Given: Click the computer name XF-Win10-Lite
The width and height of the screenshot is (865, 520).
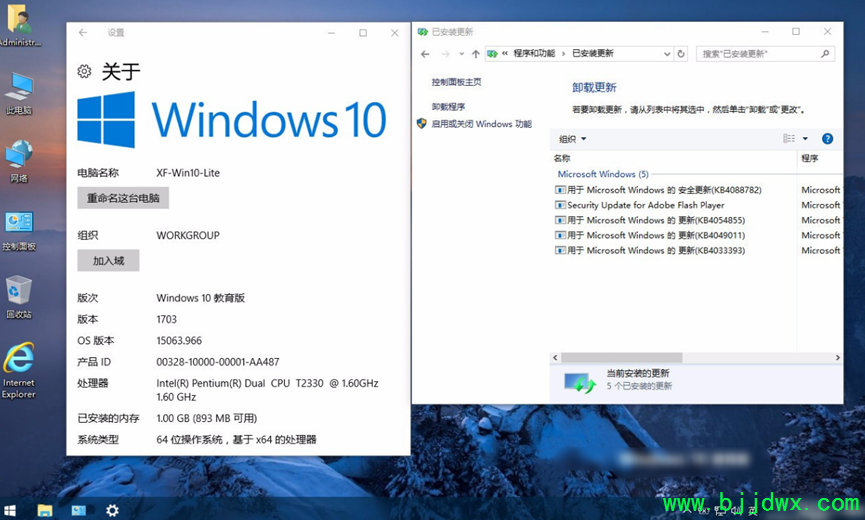Looking at the screenshot, I should tap(188, 173).
